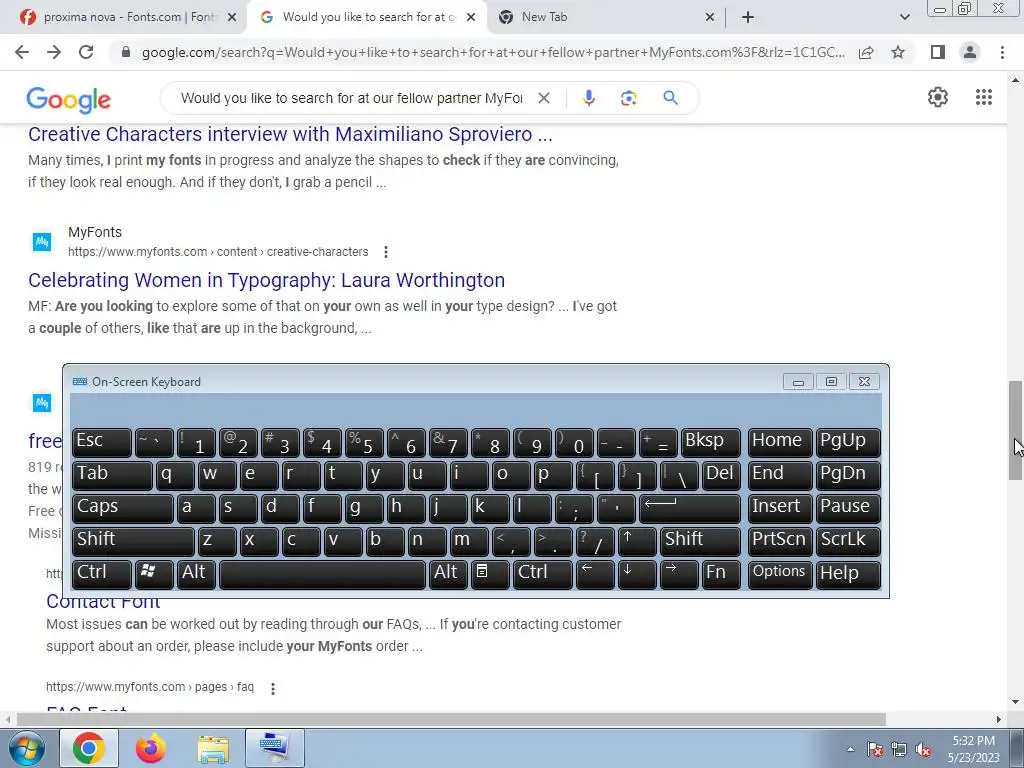Open Chrome from the taskbar
1024x768 pixels.
[89, 748]
